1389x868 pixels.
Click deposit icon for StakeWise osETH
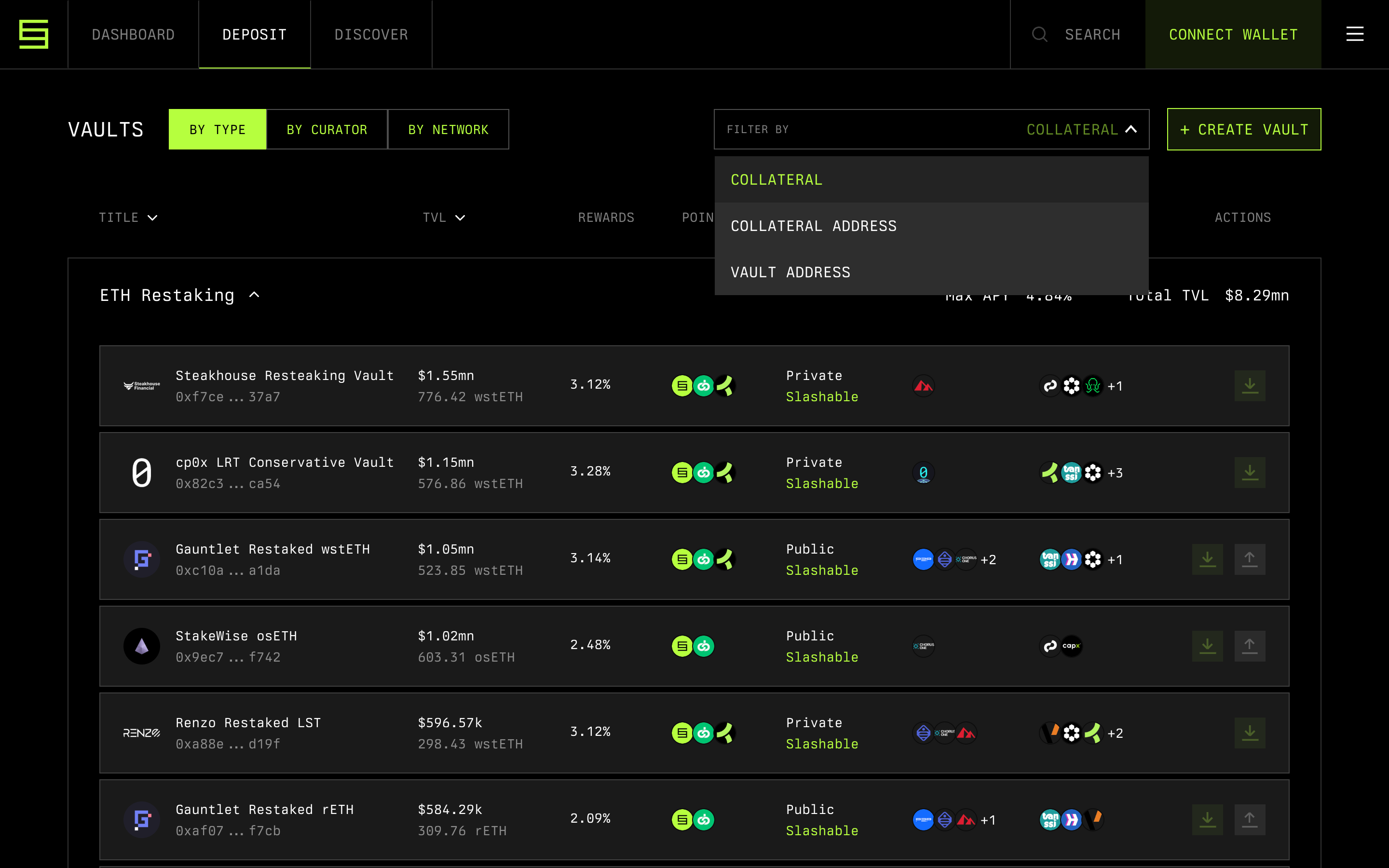[x=1207, y=646]
